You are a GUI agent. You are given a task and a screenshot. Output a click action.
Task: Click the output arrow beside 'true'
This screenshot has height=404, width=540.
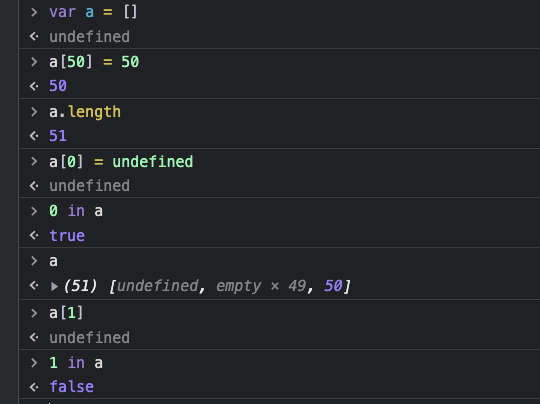click(x=34, y=236)
